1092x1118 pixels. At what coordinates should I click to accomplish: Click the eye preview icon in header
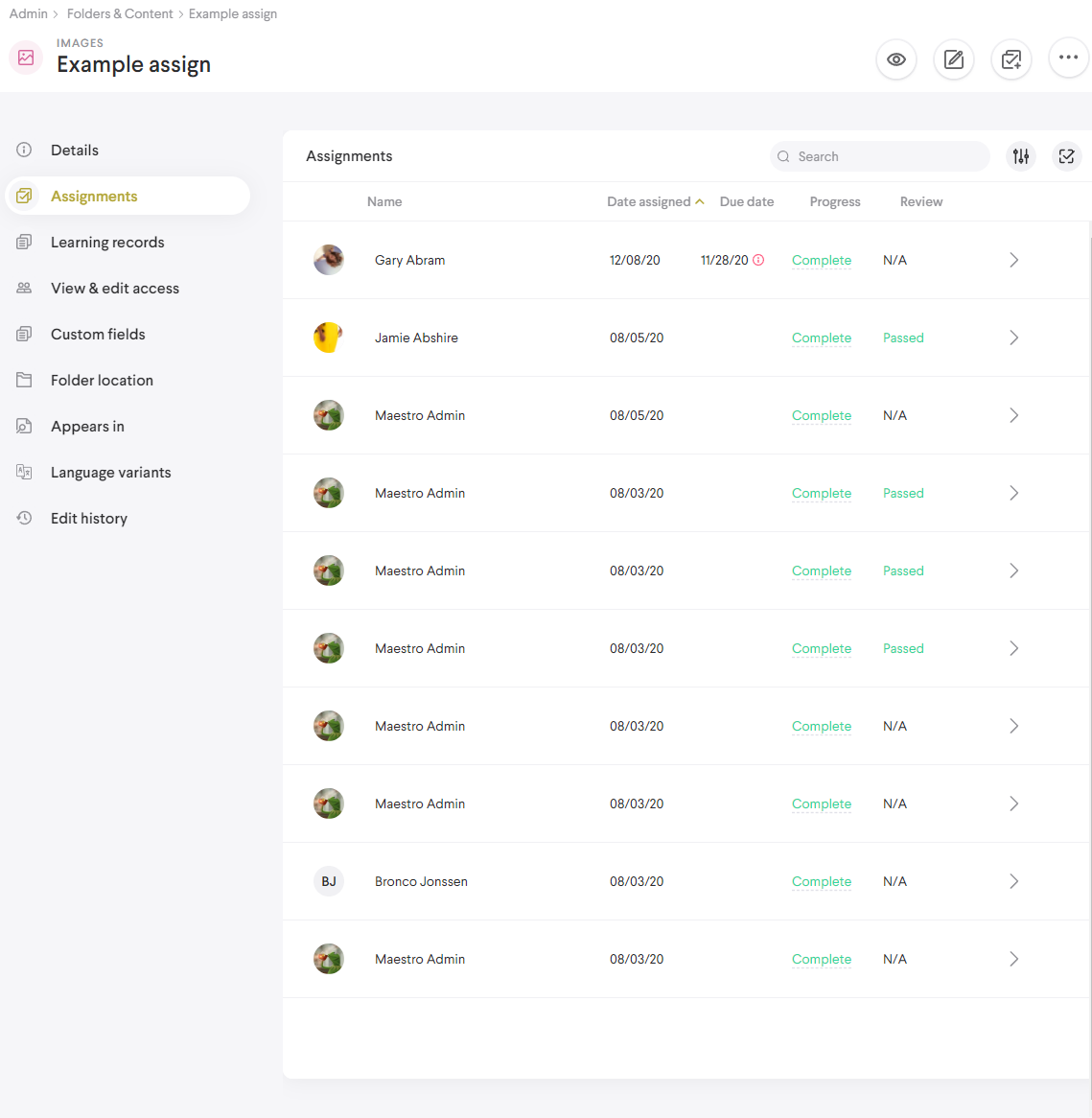[896, 59]
